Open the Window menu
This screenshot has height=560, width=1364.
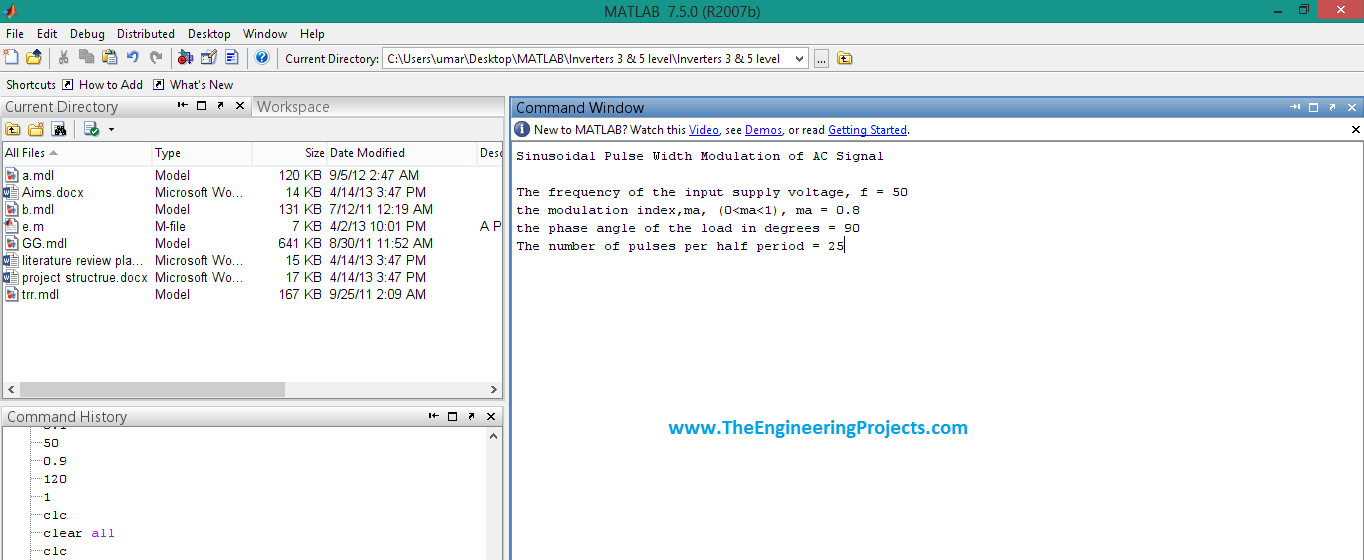click(x=265, y=34)
